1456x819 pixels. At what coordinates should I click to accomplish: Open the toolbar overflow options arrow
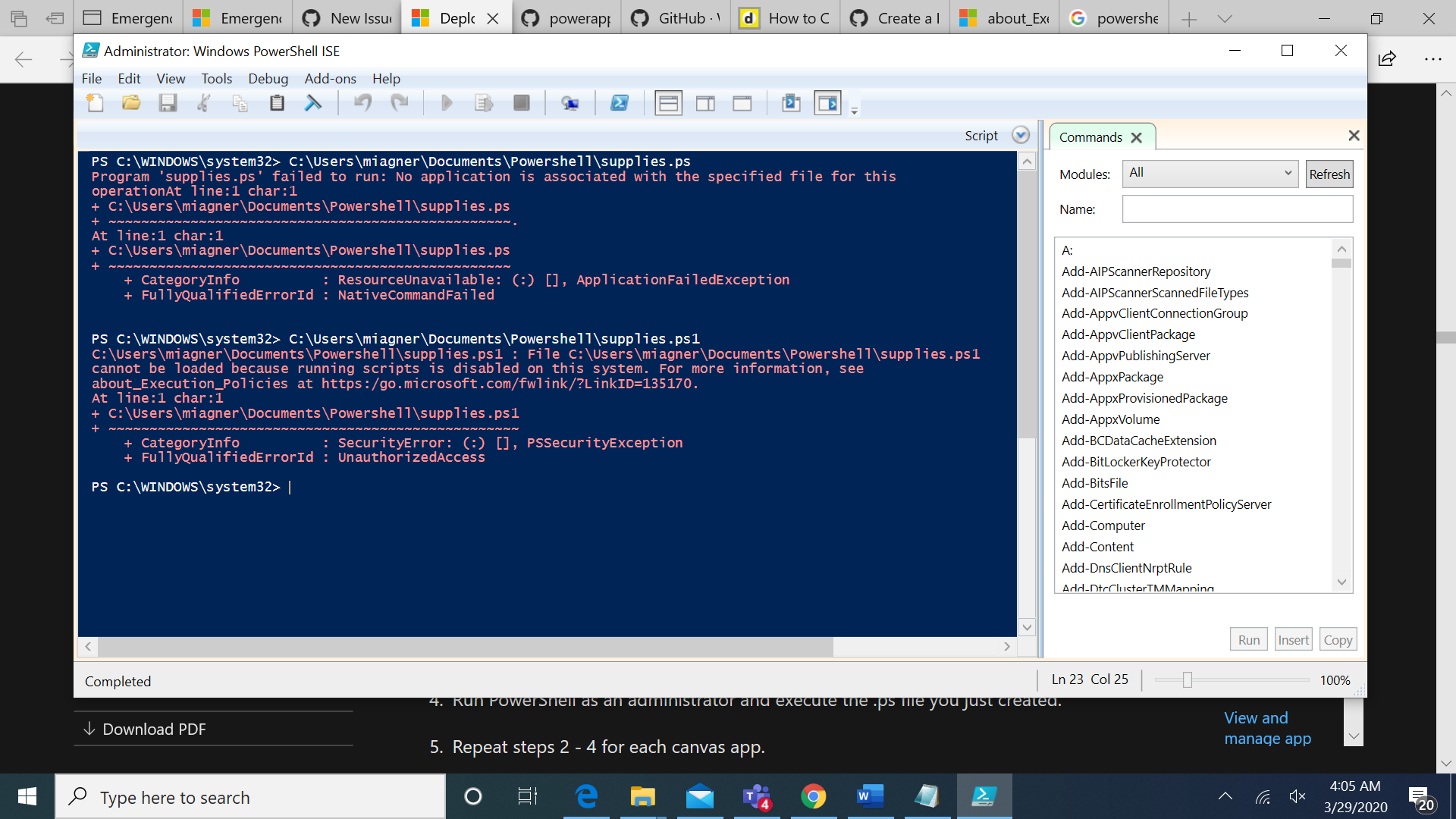coord(855,111)
